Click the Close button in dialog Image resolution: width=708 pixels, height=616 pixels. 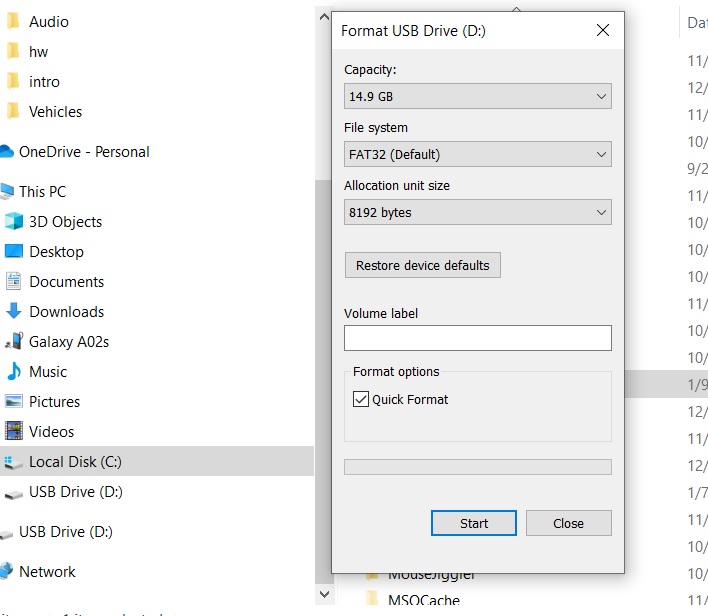point(568,523)
